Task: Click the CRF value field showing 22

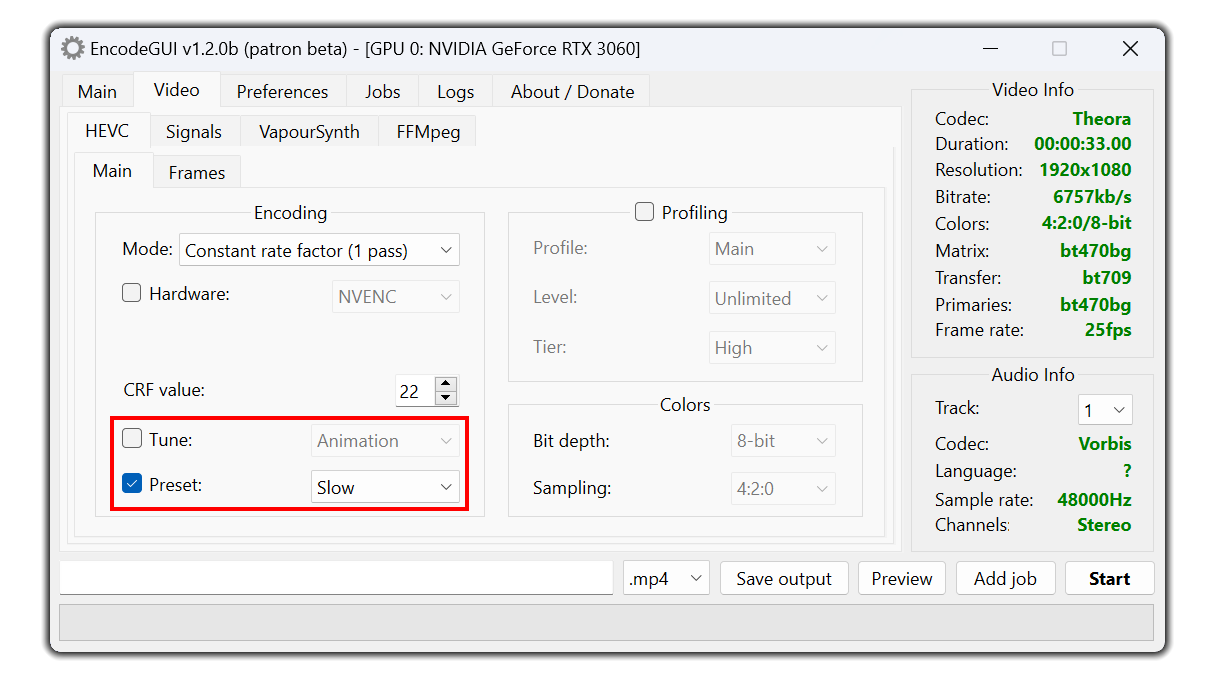Action: point(415,391)
